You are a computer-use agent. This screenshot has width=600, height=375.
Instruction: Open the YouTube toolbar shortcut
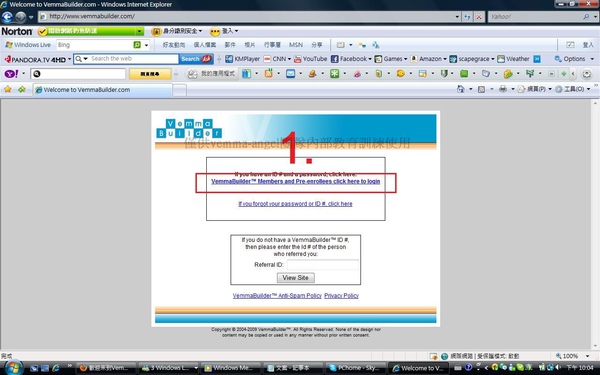(310, 59)
